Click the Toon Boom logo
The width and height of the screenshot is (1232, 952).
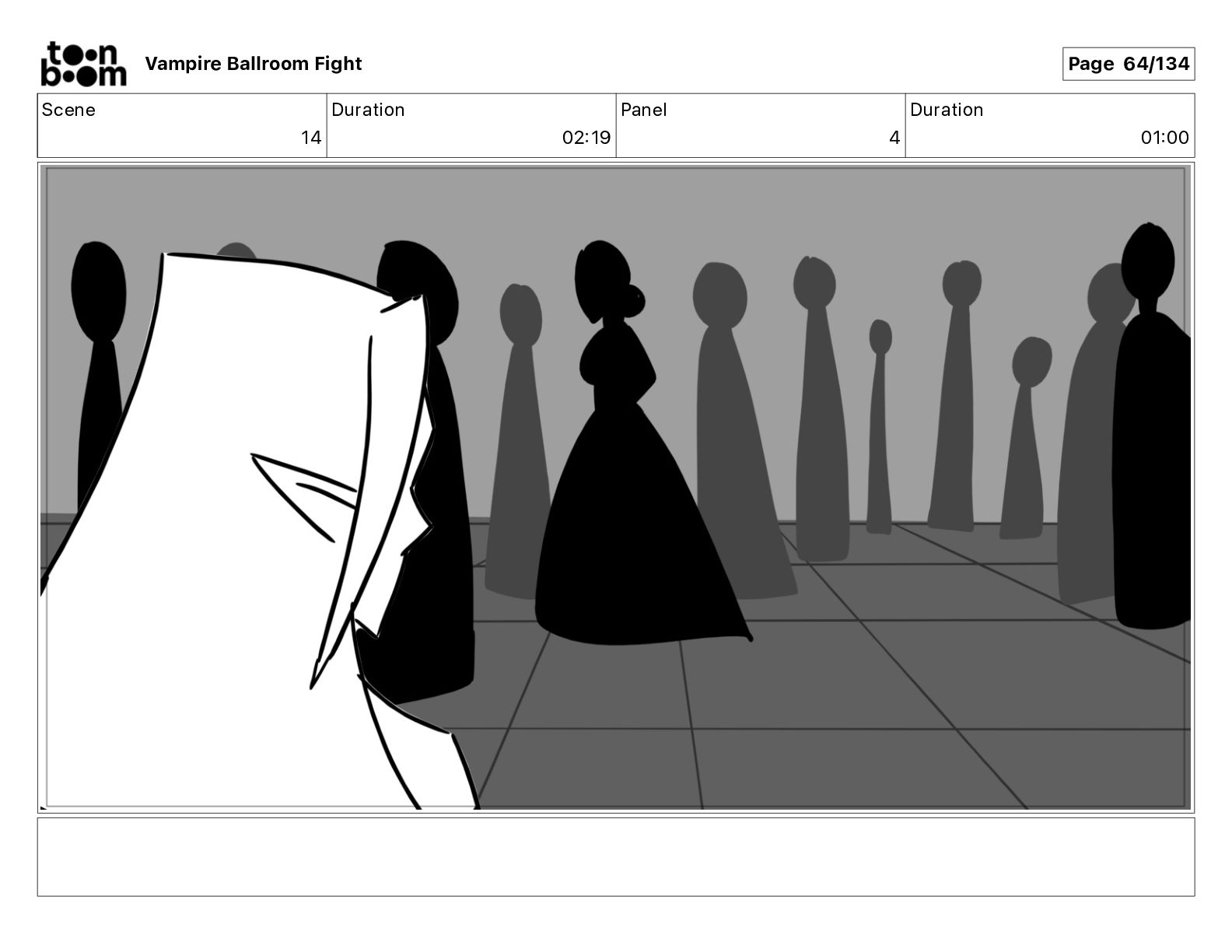[83, 64]
